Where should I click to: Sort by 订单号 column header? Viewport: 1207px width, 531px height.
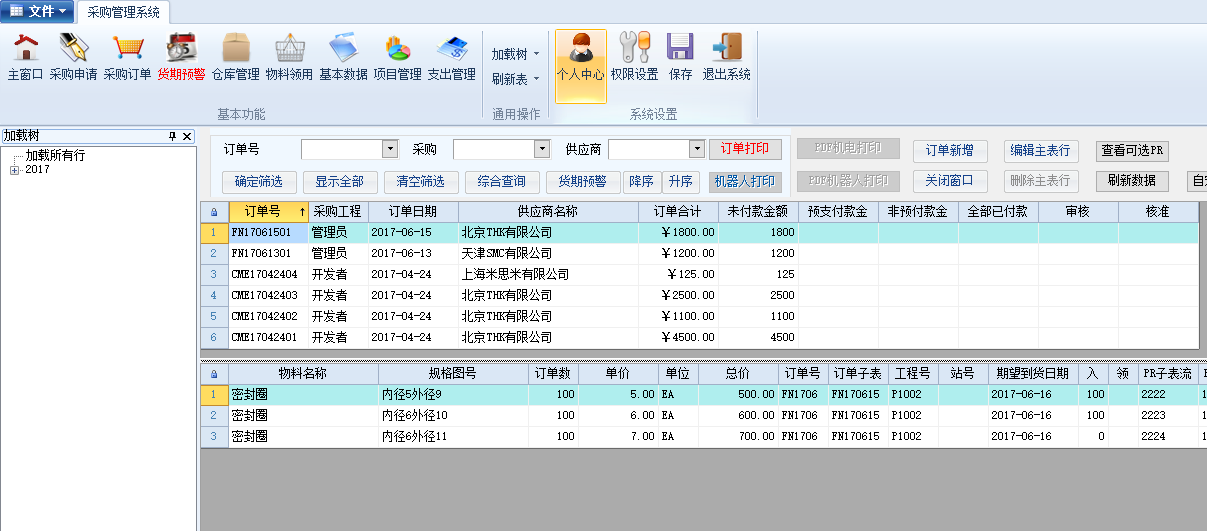tap(268, 212)
